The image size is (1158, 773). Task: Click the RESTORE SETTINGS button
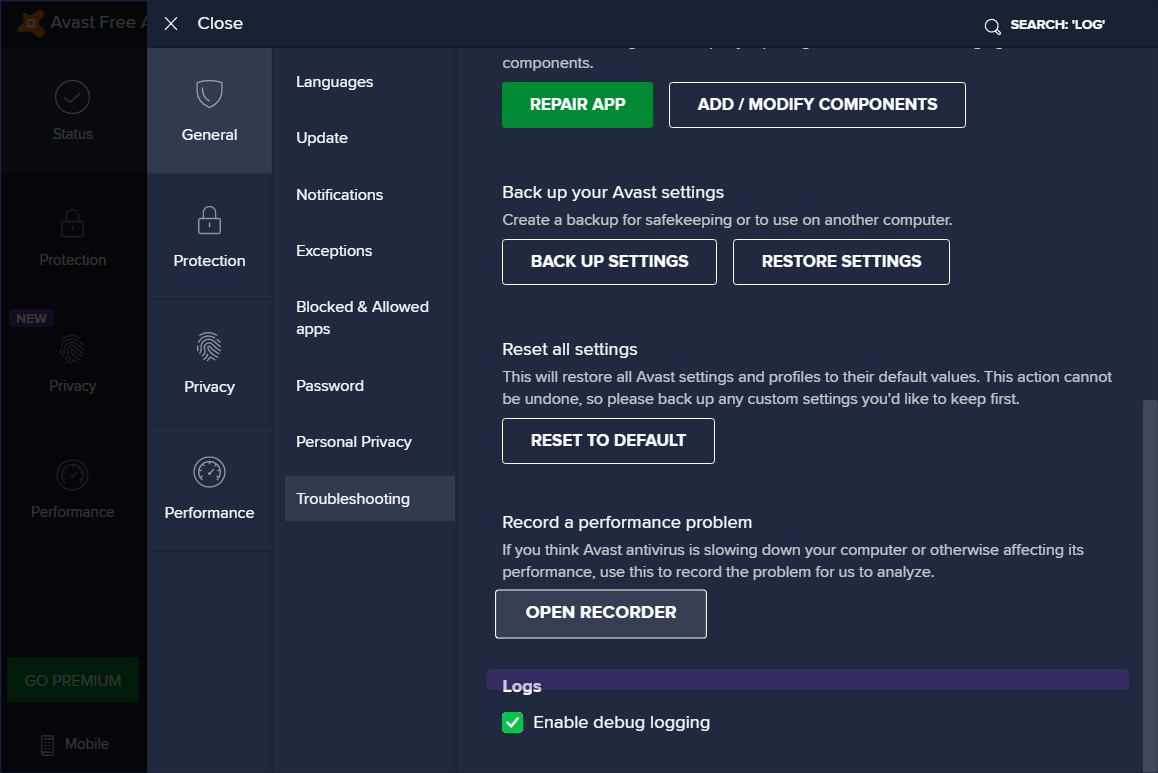(841, 261)
